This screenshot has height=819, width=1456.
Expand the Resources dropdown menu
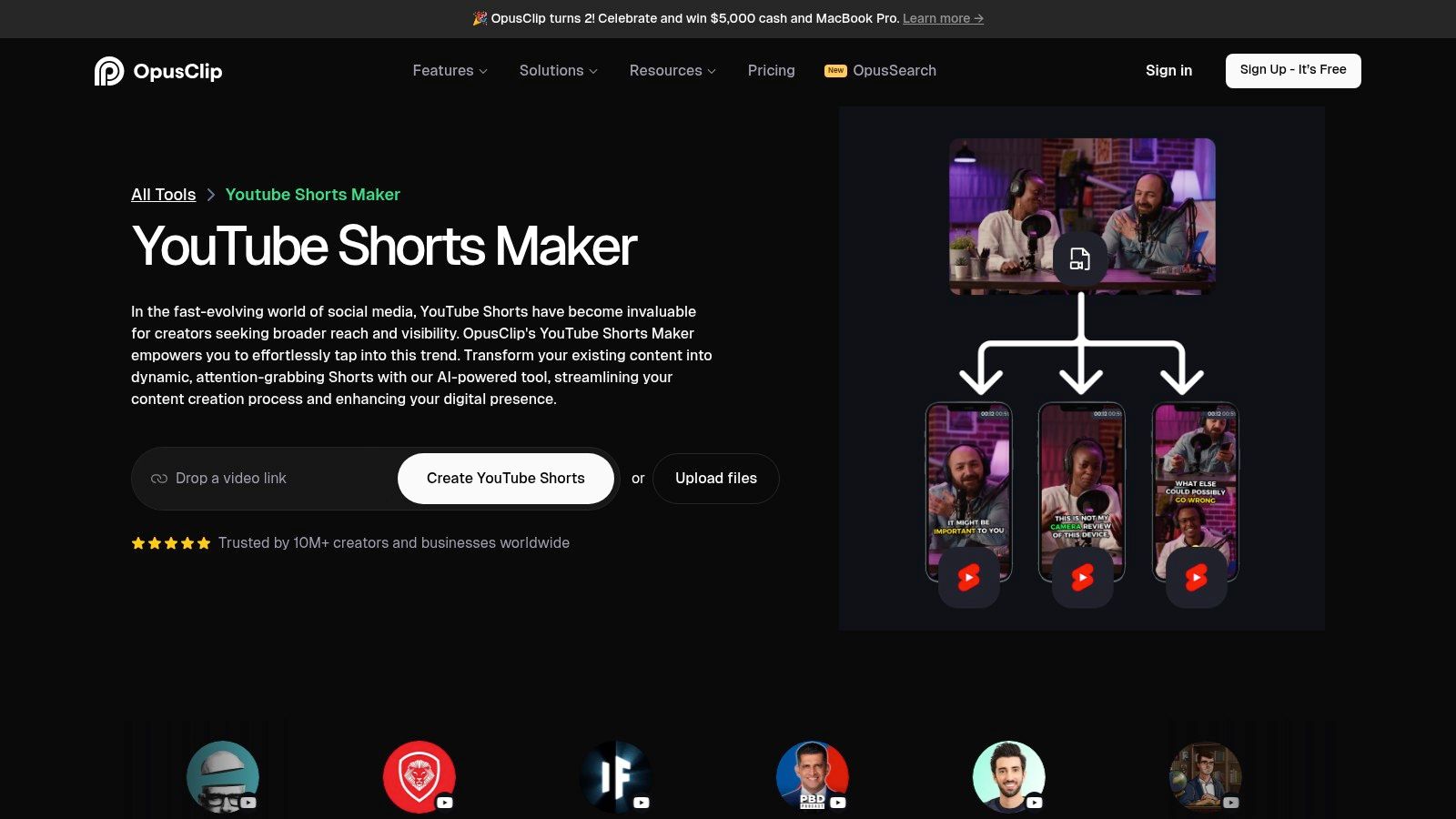672,70
